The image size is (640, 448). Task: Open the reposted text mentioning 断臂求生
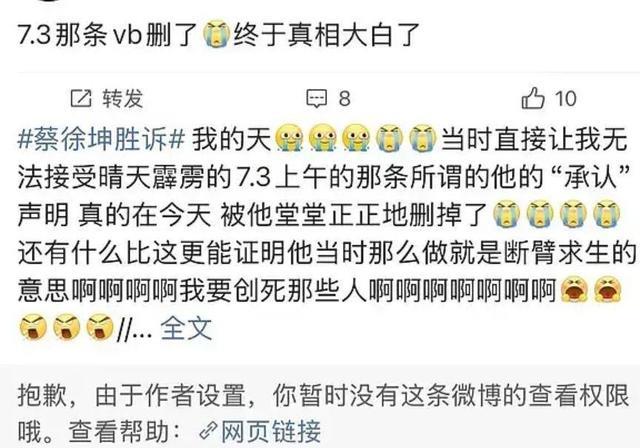point(327,233)
